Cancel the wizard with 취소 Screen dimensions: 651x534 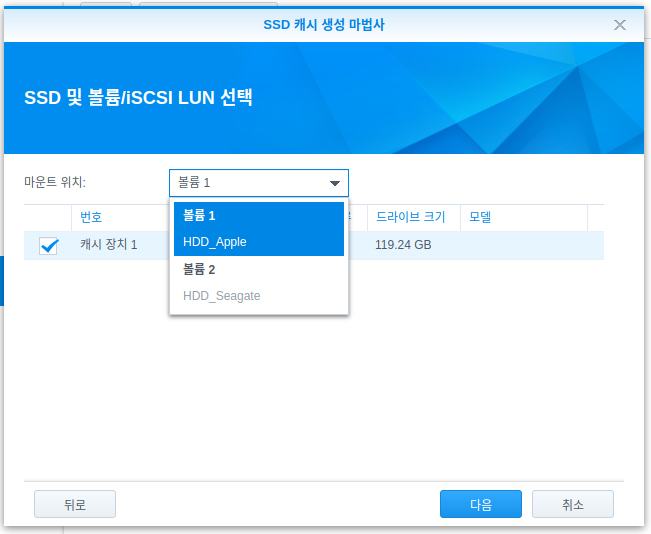pos(573,504)
